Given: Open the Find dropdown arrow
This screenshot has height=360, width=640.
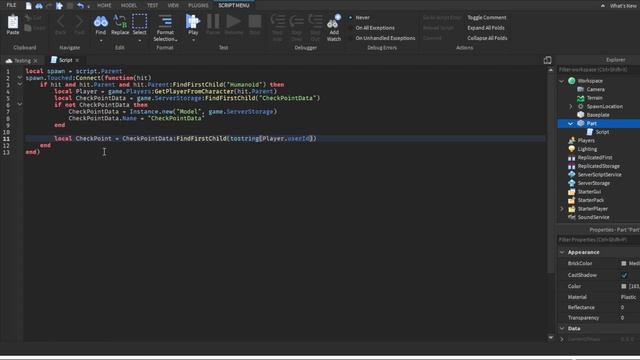Looking at the screenshot, I should (100, 40).
